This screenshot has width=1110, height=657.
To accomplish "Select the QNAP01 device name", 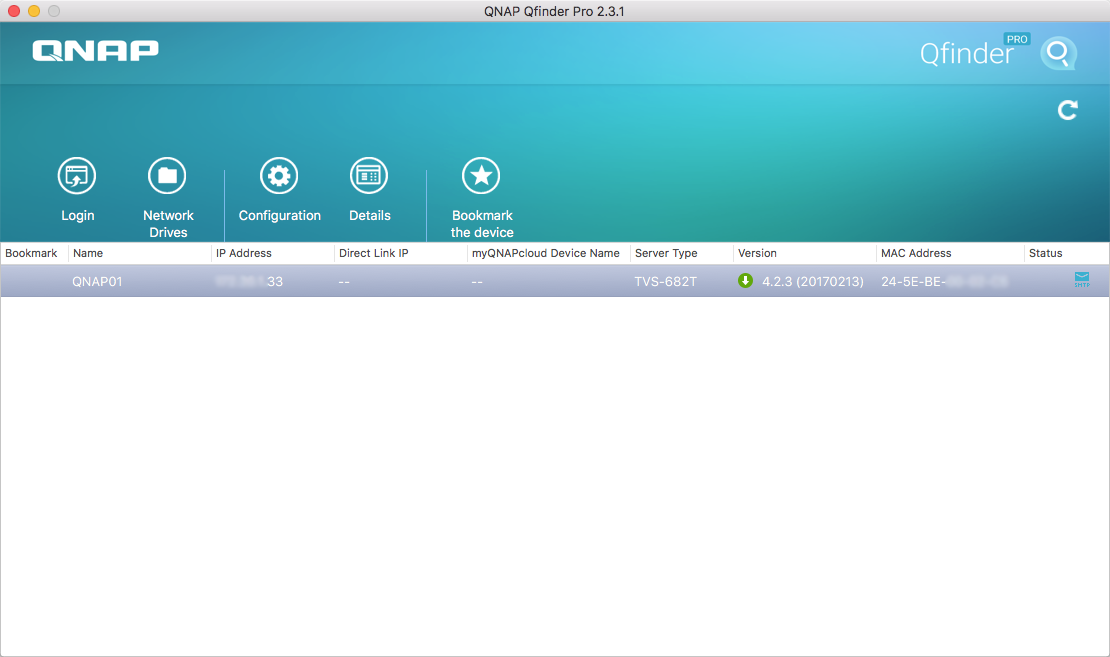I will pos(97,282).
